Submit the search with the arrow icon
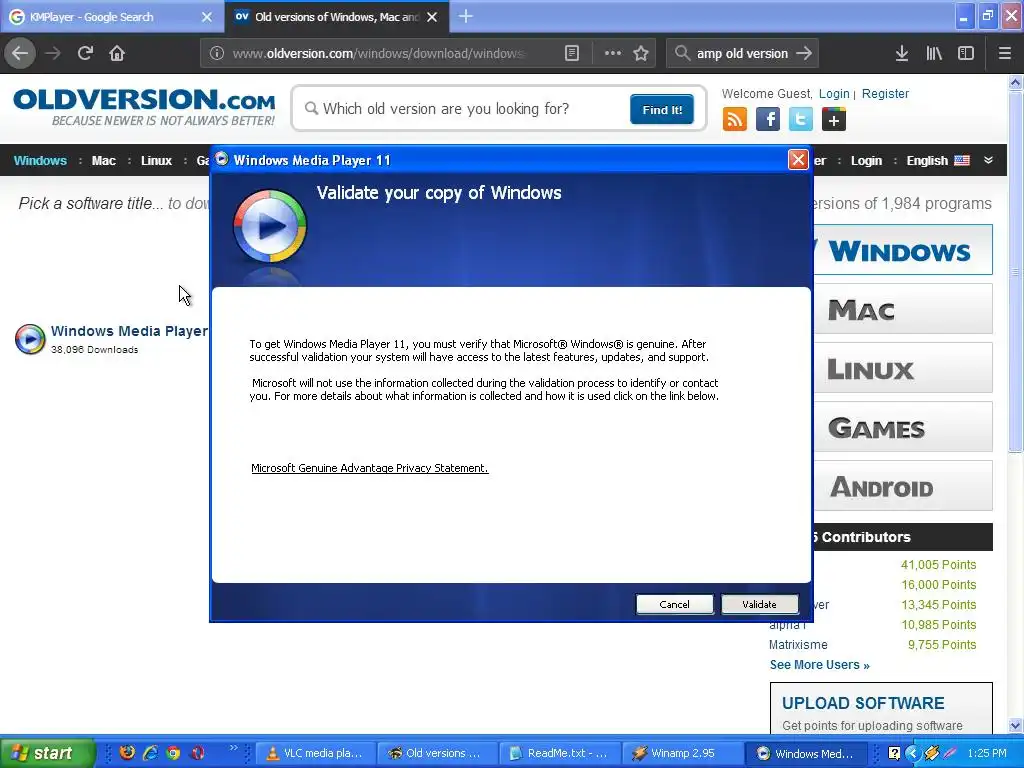 point(804,53)
